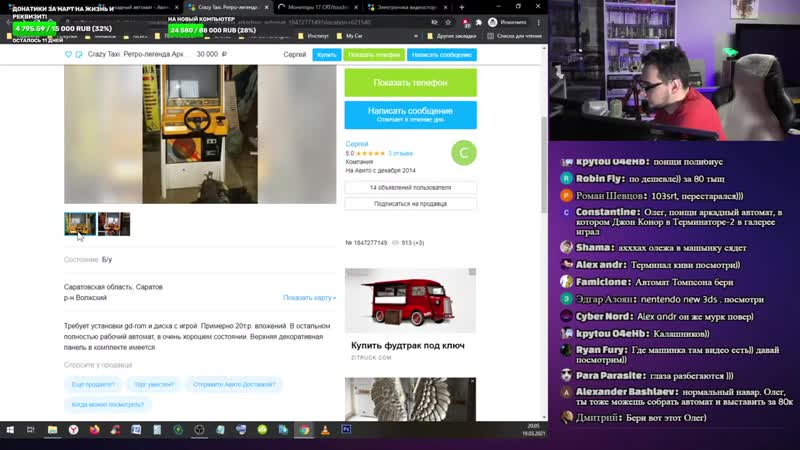This screenshot has width=800, height=450.
Task: Click the large blue 'Написать сообщение' button
Action: 410,114
